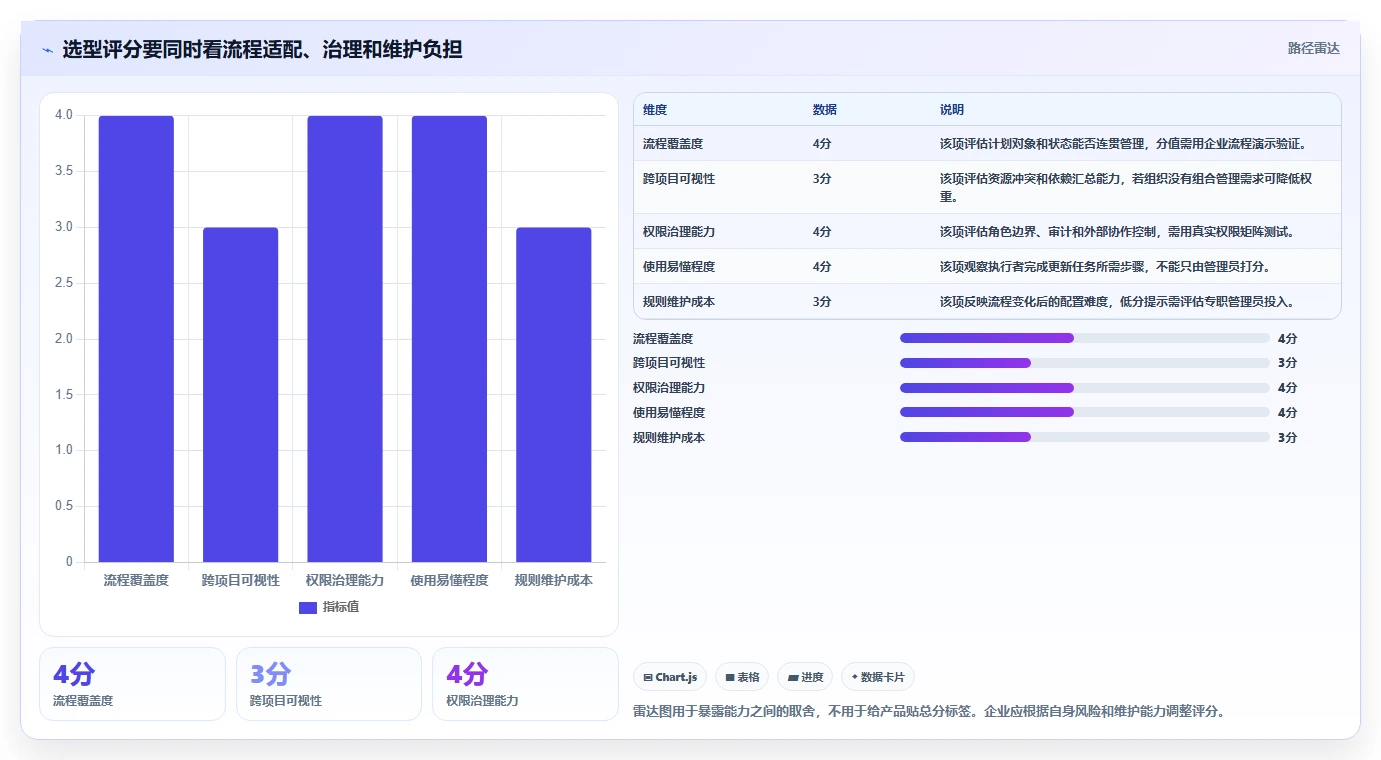The width and height of the screenshot is (1381, 760).
Task: Click the 权限治理能力 bar in chart
Action: (x=345, y=339)
